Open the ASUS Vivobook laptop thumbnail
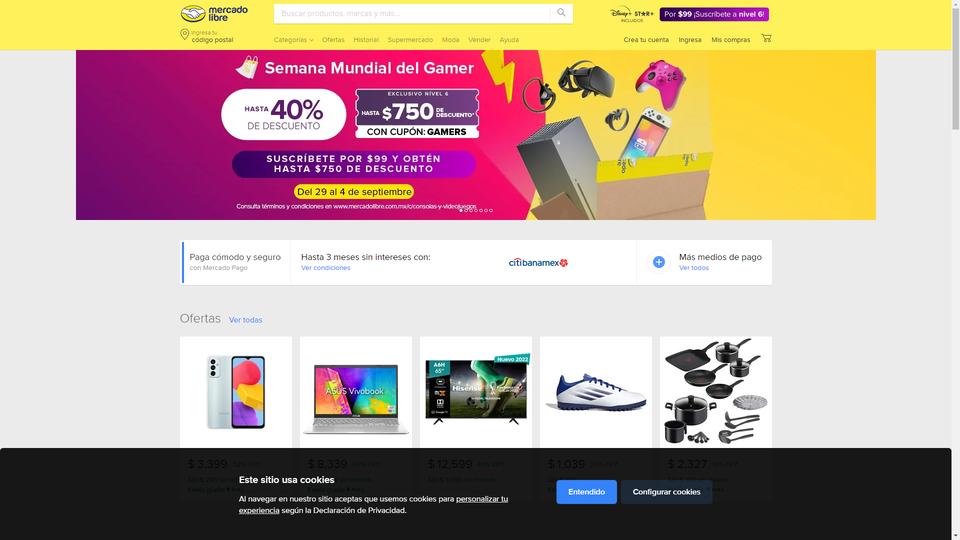The width and height of the screenshot is (960, 540). tap(356, 392)
